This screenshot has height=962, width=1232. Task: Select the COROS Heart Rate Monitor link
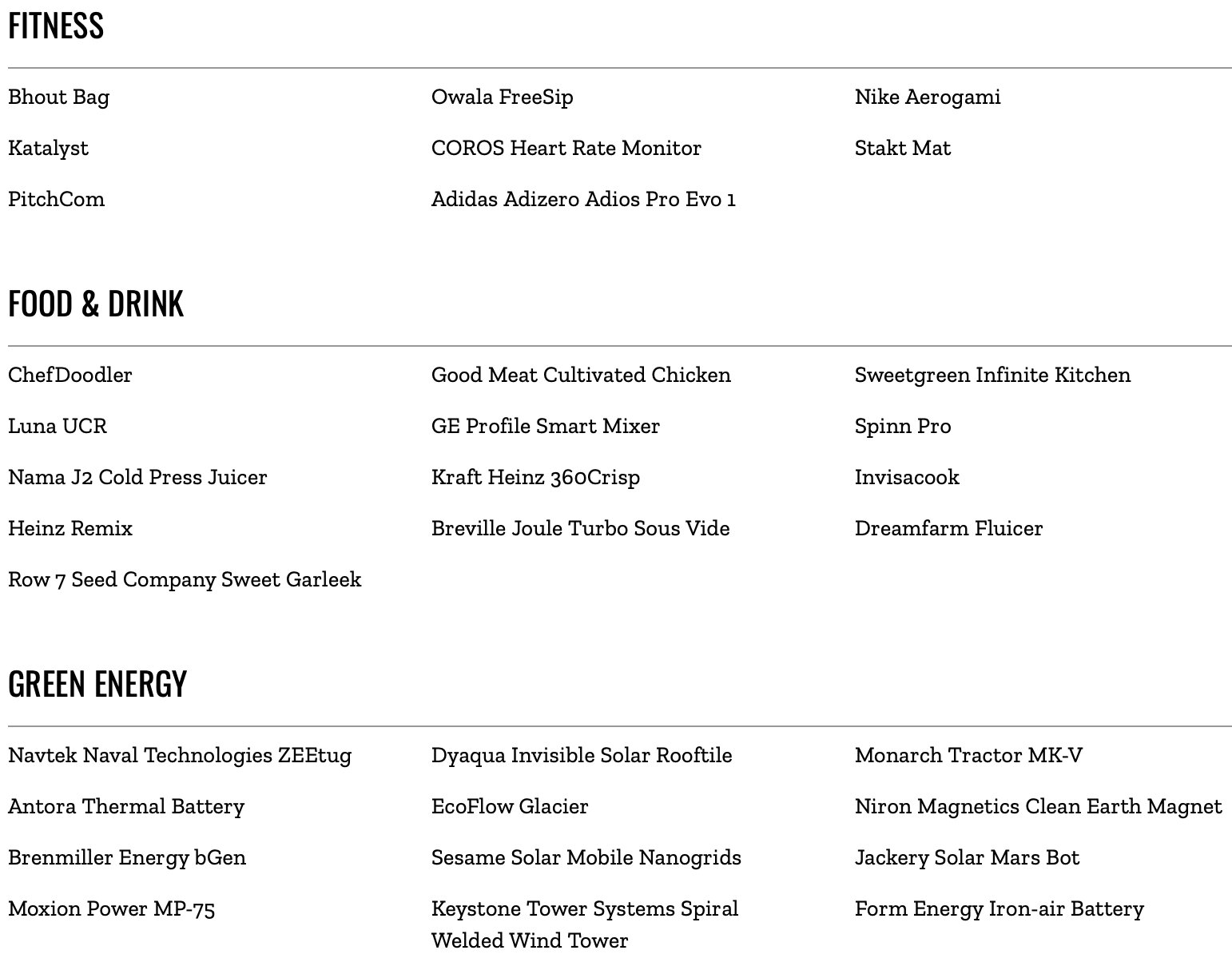[566, 149]
